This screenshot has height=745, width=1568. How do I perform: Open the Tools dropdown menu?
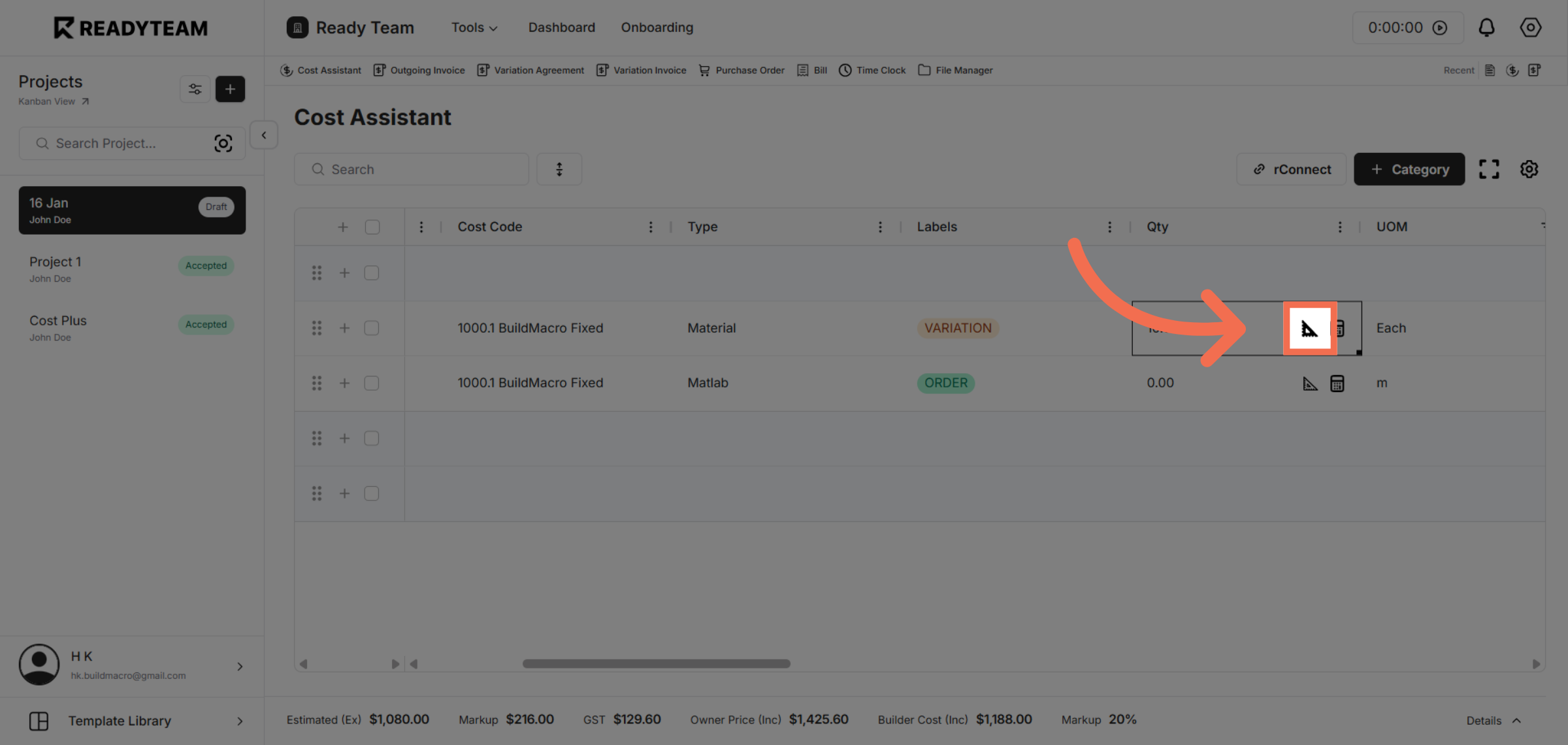tap(474, 27)
